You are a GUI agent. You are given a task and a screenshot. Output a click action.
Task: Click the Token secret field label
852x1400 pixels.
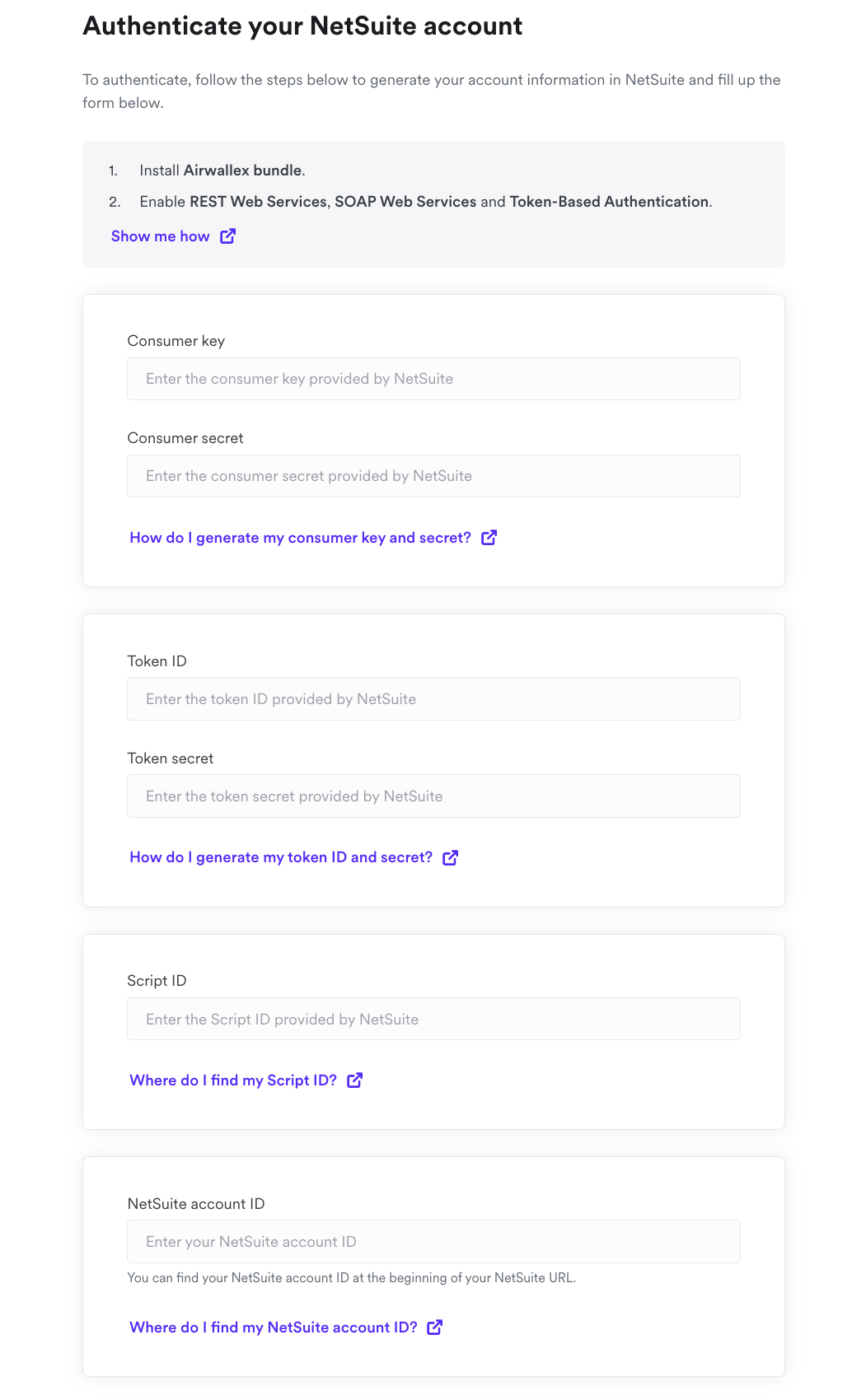click(171, 758)
